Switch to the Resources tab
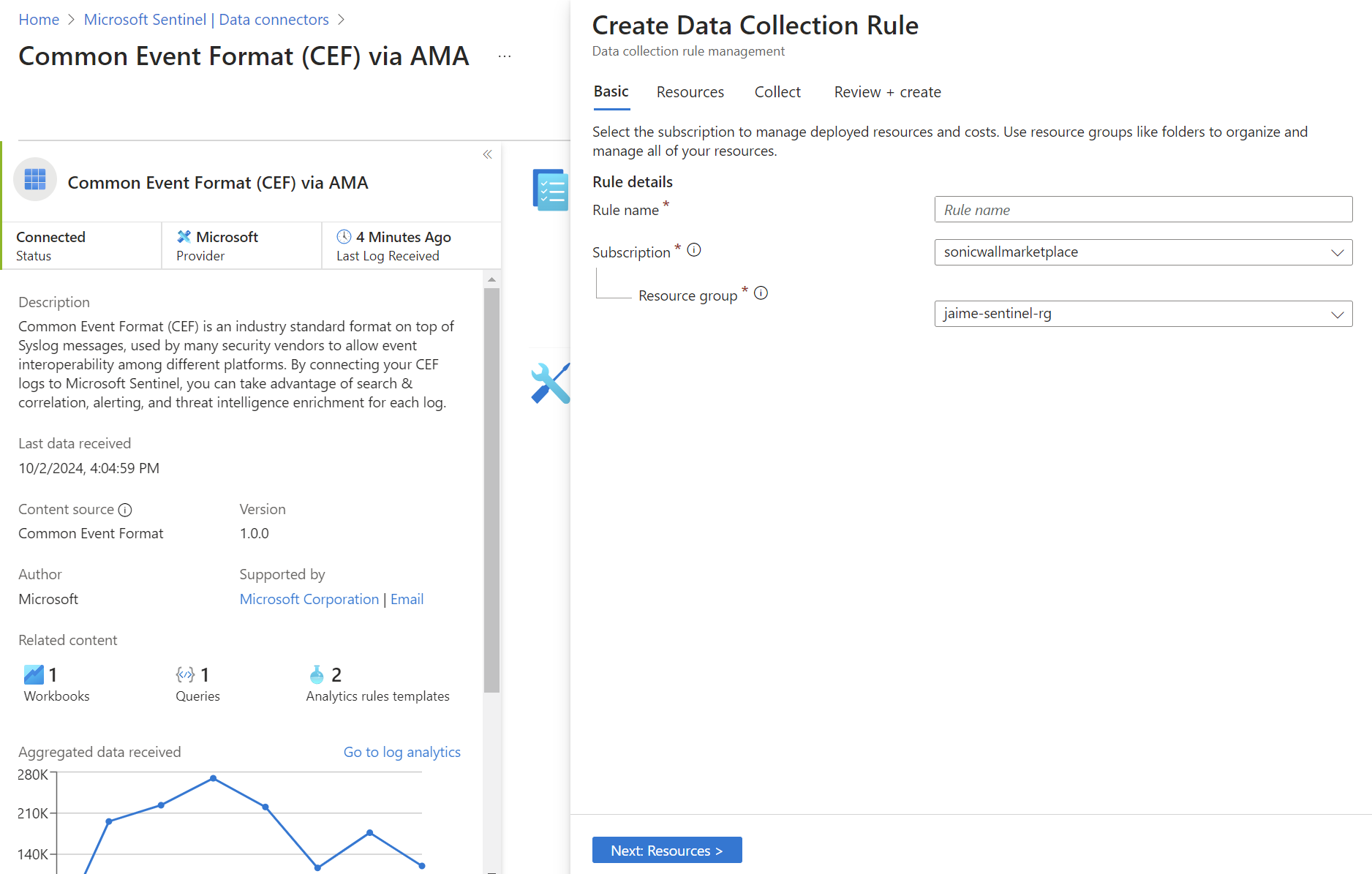Viewport: 1372px width, 874px height. [x=690, y=92]
